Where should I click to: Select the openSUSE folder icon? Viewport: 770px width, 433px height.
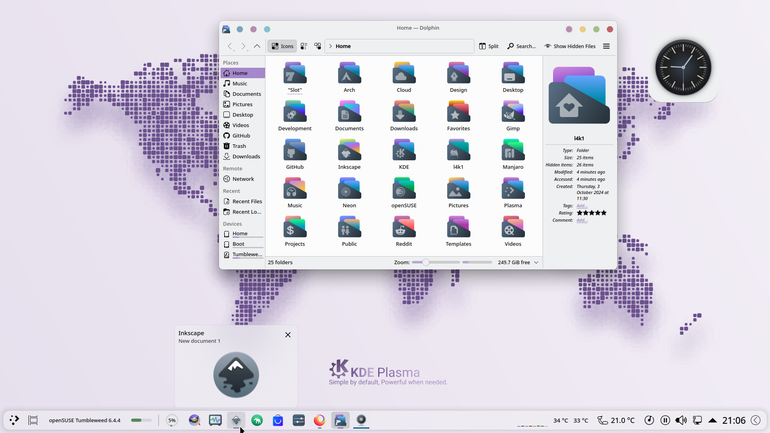404,189
